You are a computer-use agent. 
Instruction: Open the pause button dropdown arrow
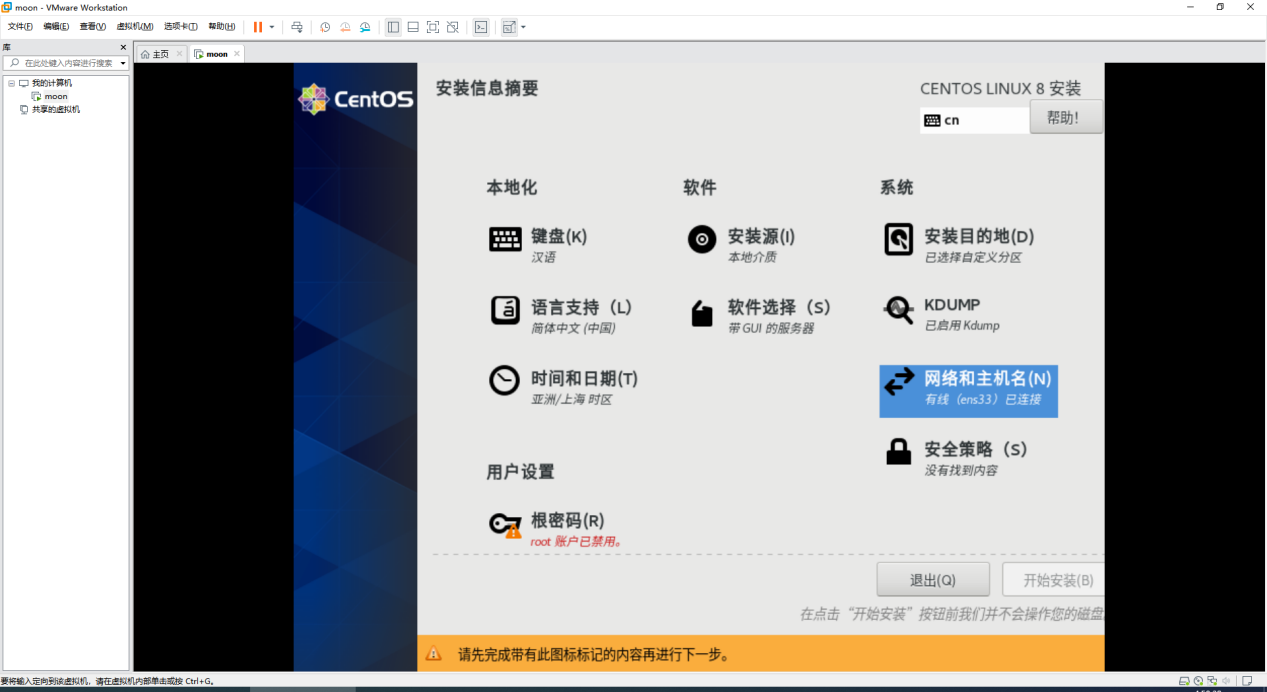(x=272, y=27)
